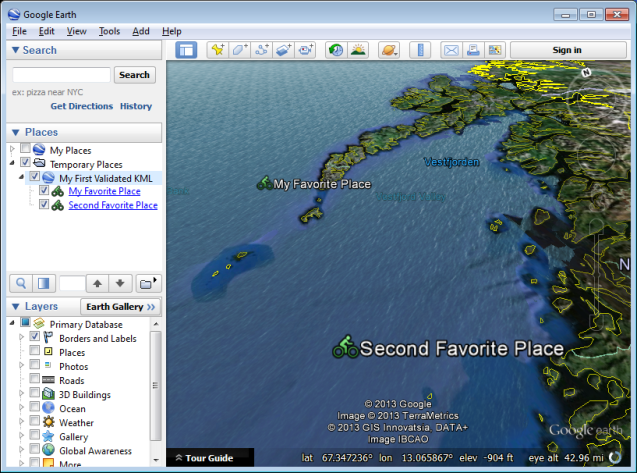637x473 pixels.
Task: Select the ruler measurement tool
Action: tap(420, 50)
